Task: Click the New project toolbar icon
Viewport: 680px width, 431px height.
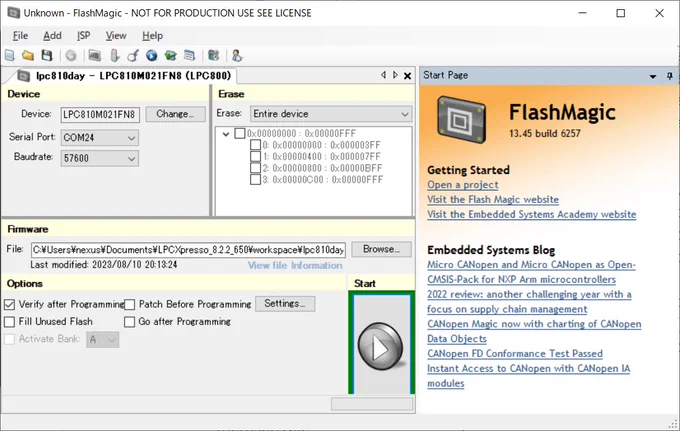Action: coord(10,56)
